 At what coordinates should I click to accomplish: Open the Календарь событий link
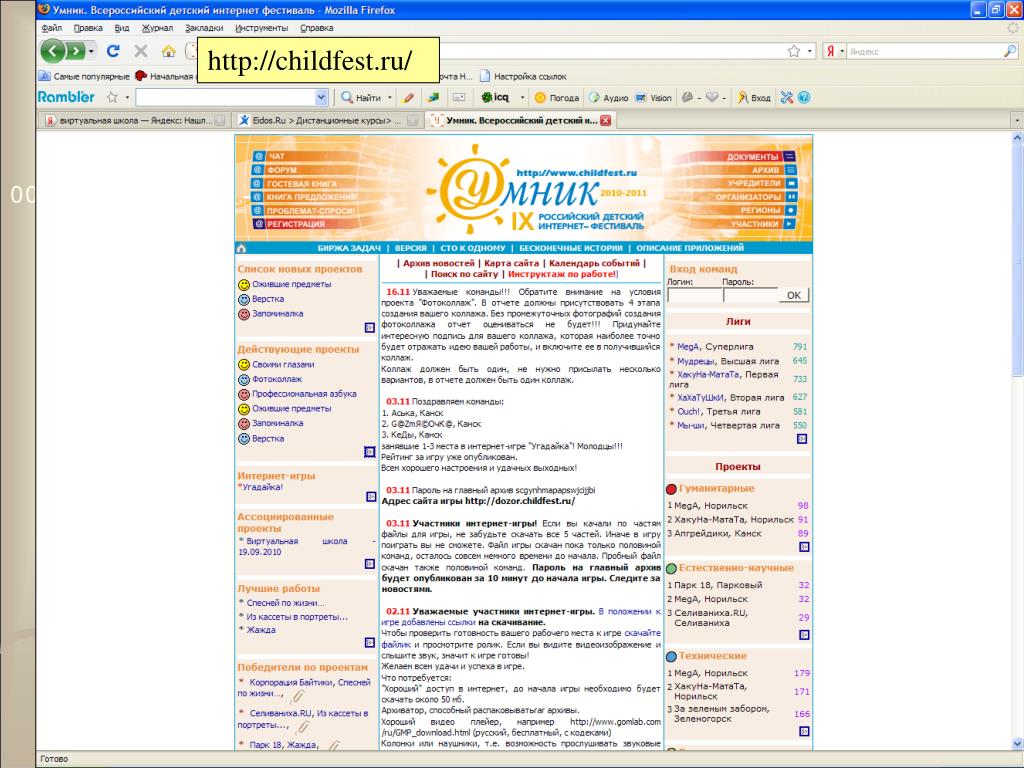[x=594, y=263]
